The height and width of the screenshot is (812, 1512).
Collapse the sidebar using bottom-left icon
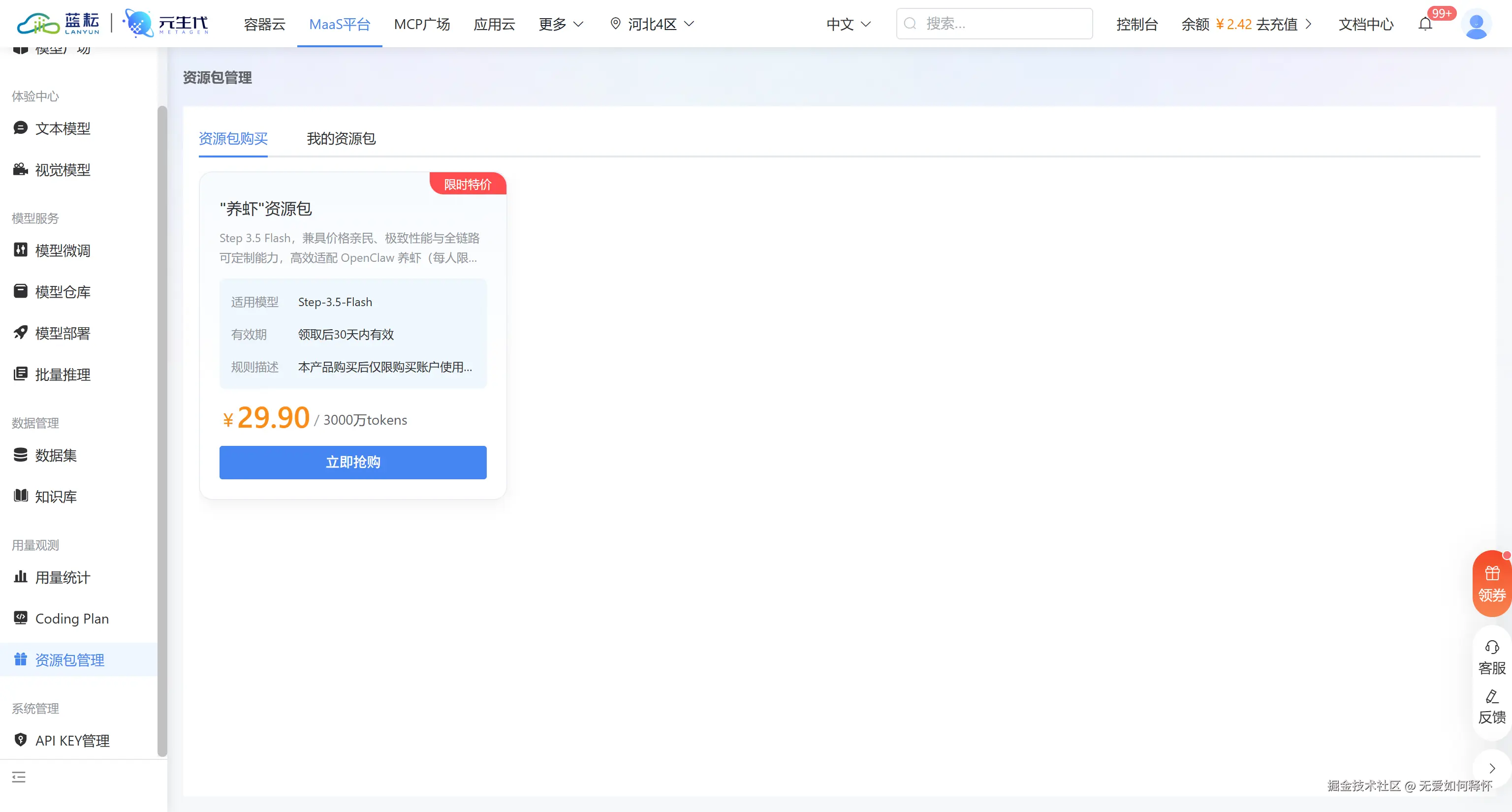pyautogui.click(x=18, y=777)
